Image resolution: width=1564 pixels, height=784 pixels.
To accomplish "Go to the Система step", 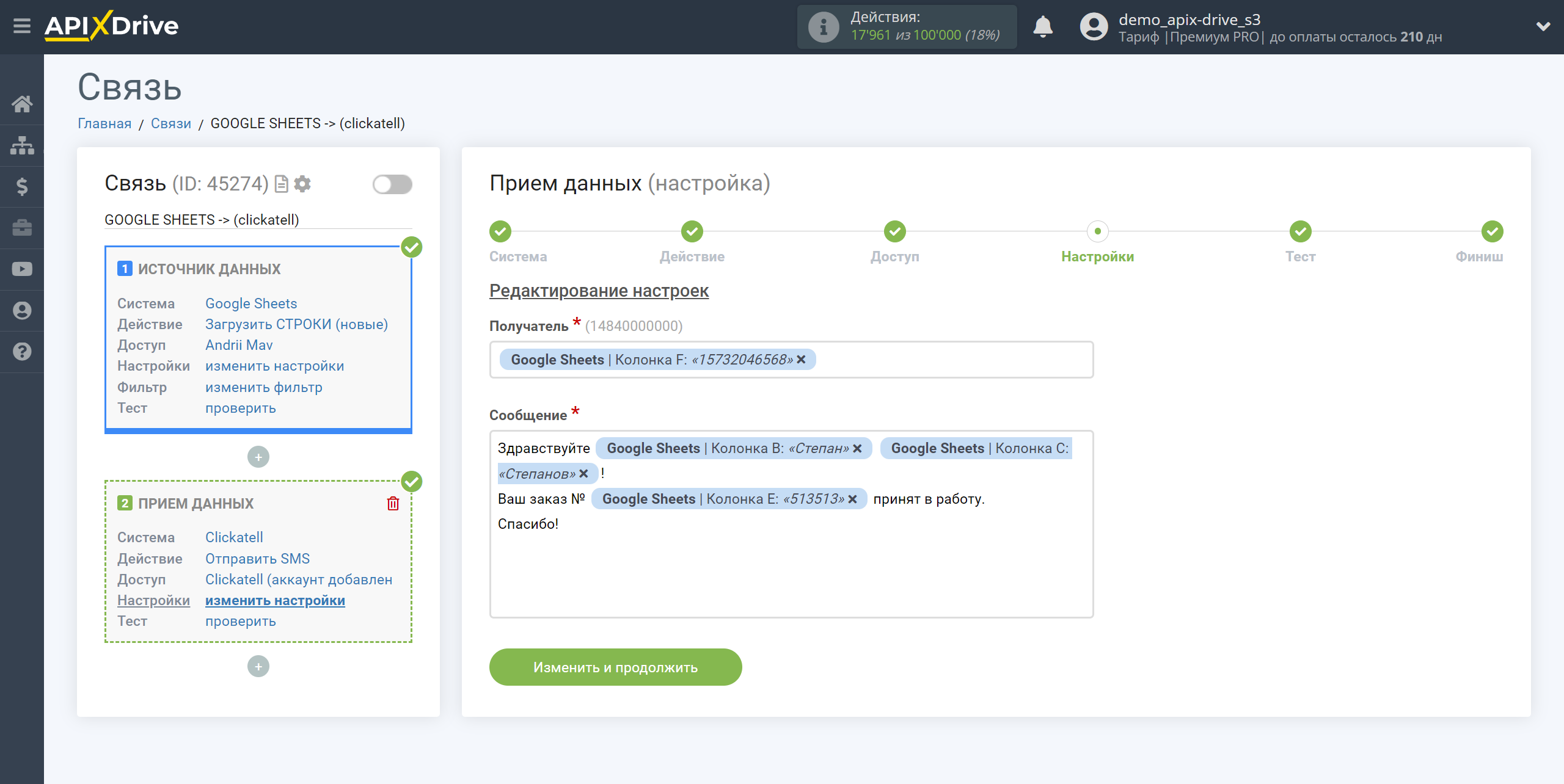I will (500, 231).
